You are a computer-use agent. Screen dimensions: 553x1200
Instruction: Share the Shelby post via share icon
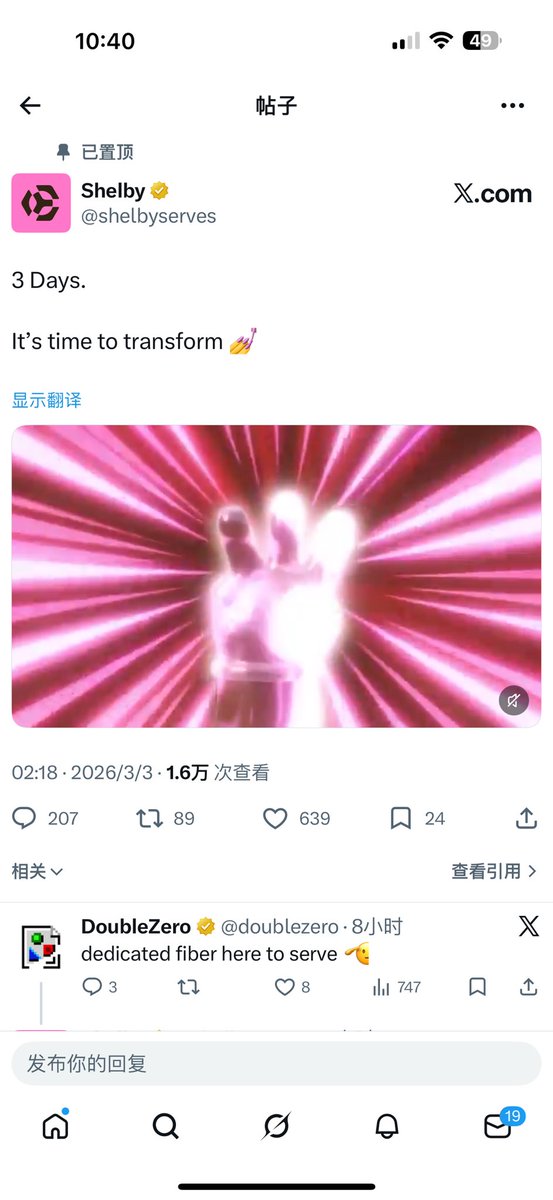pos(526,818)
